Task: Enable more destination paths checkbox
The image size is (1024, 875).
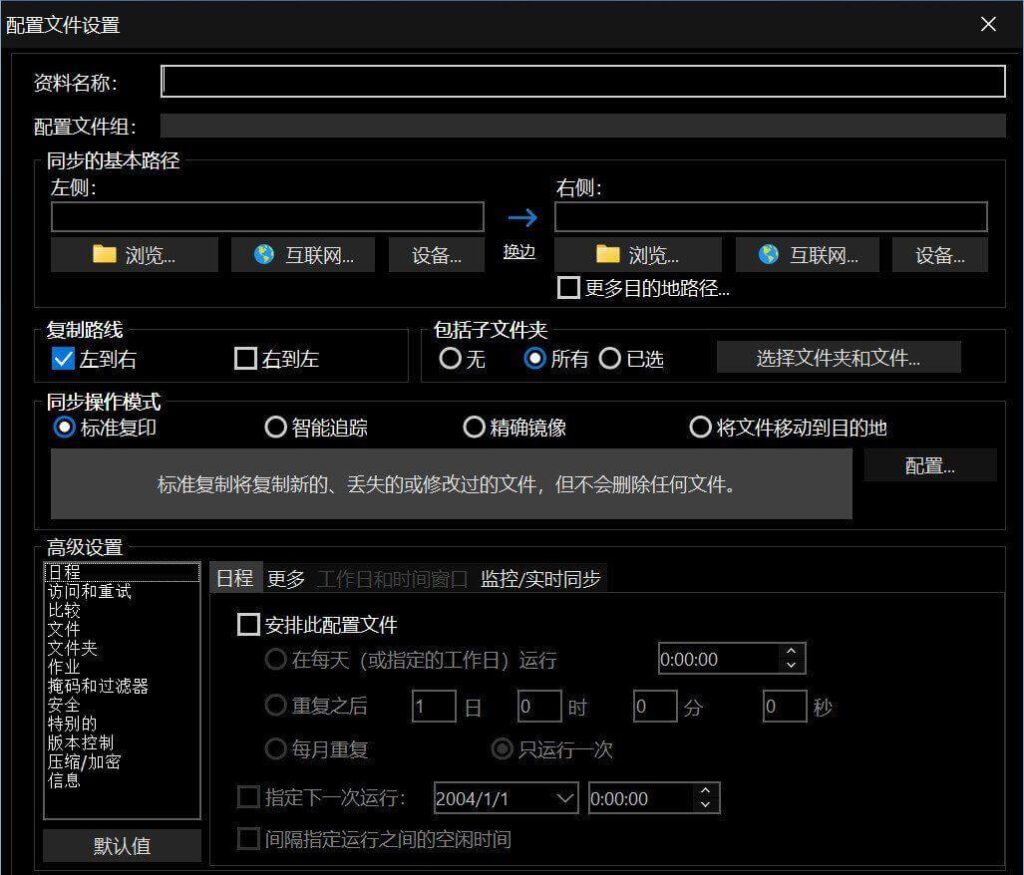Action: [568, 287]
